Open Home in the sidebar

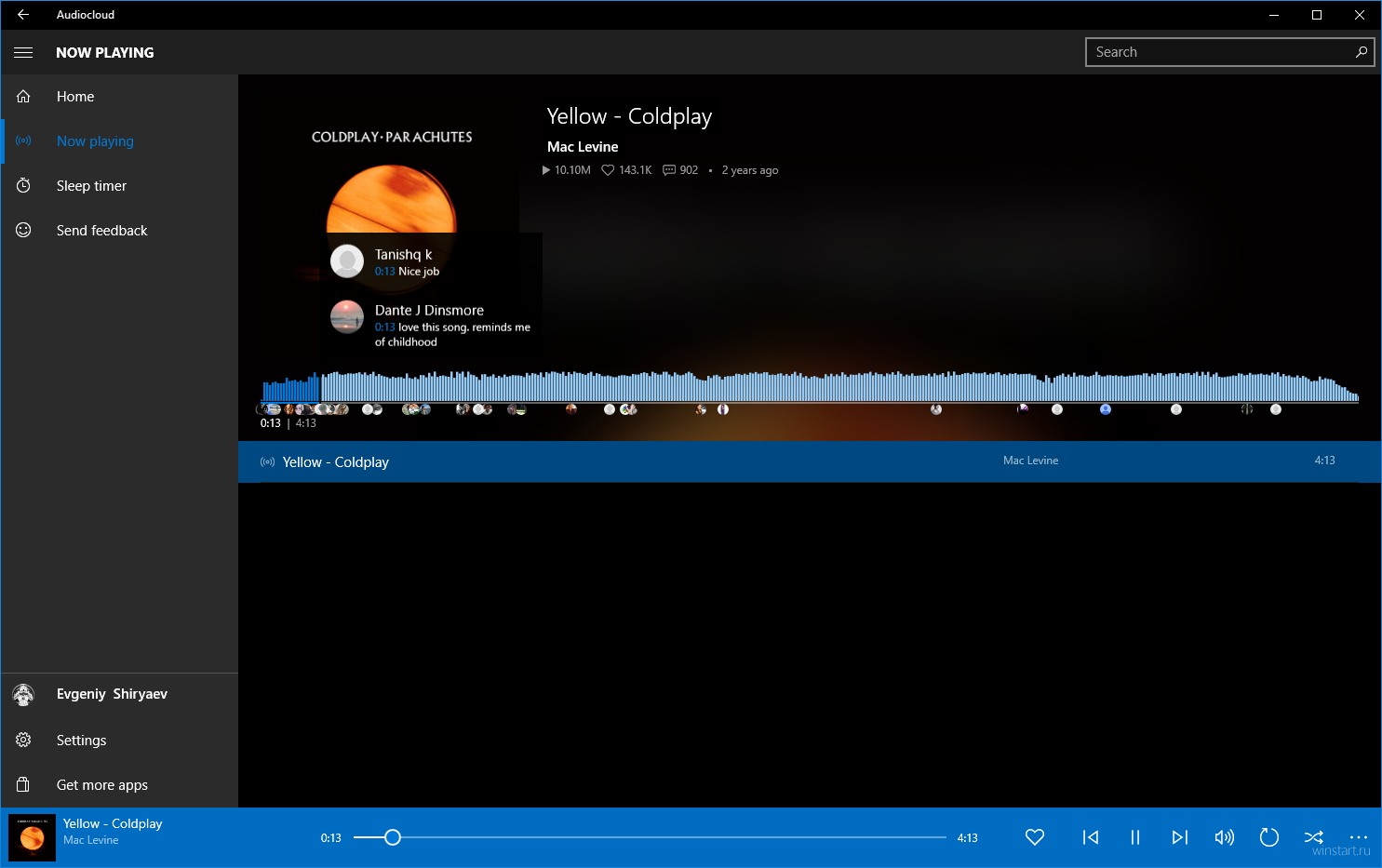[119, 97]
